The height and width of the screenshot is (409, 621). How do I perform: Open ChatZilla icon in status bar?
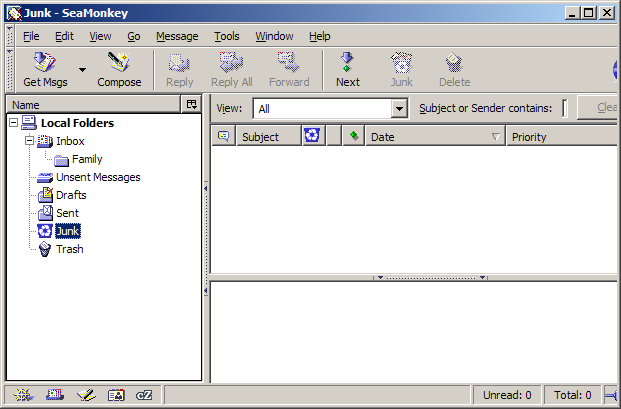[x=144, y=396]
